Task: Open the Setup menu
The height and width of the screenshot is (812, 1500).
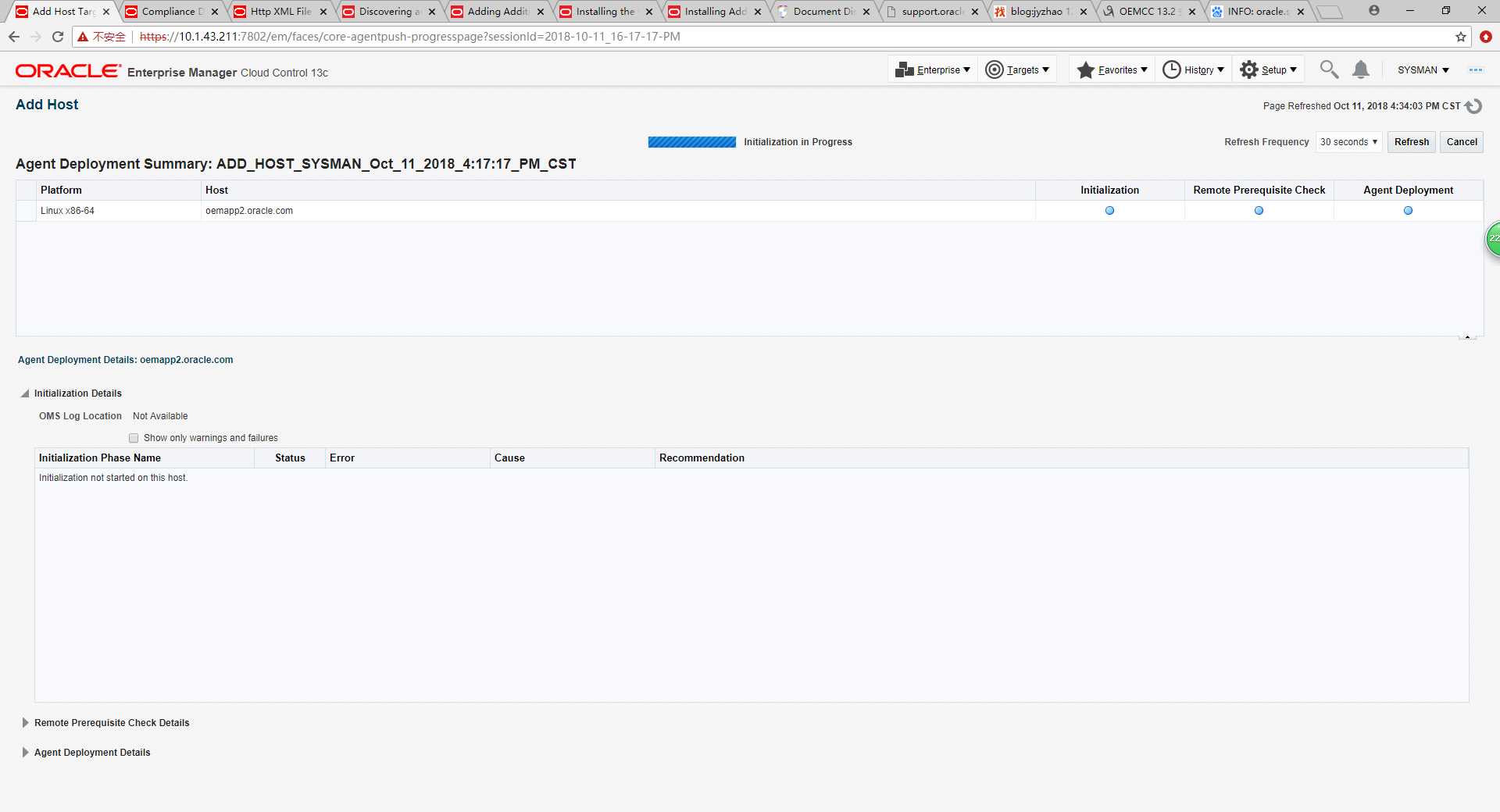Action: [x=1268, y=70]
